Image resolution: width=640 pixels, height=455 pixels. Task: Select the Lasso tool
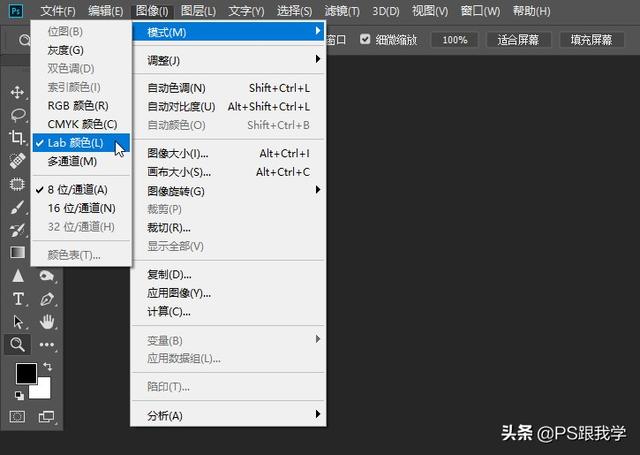tap(17, 115)
